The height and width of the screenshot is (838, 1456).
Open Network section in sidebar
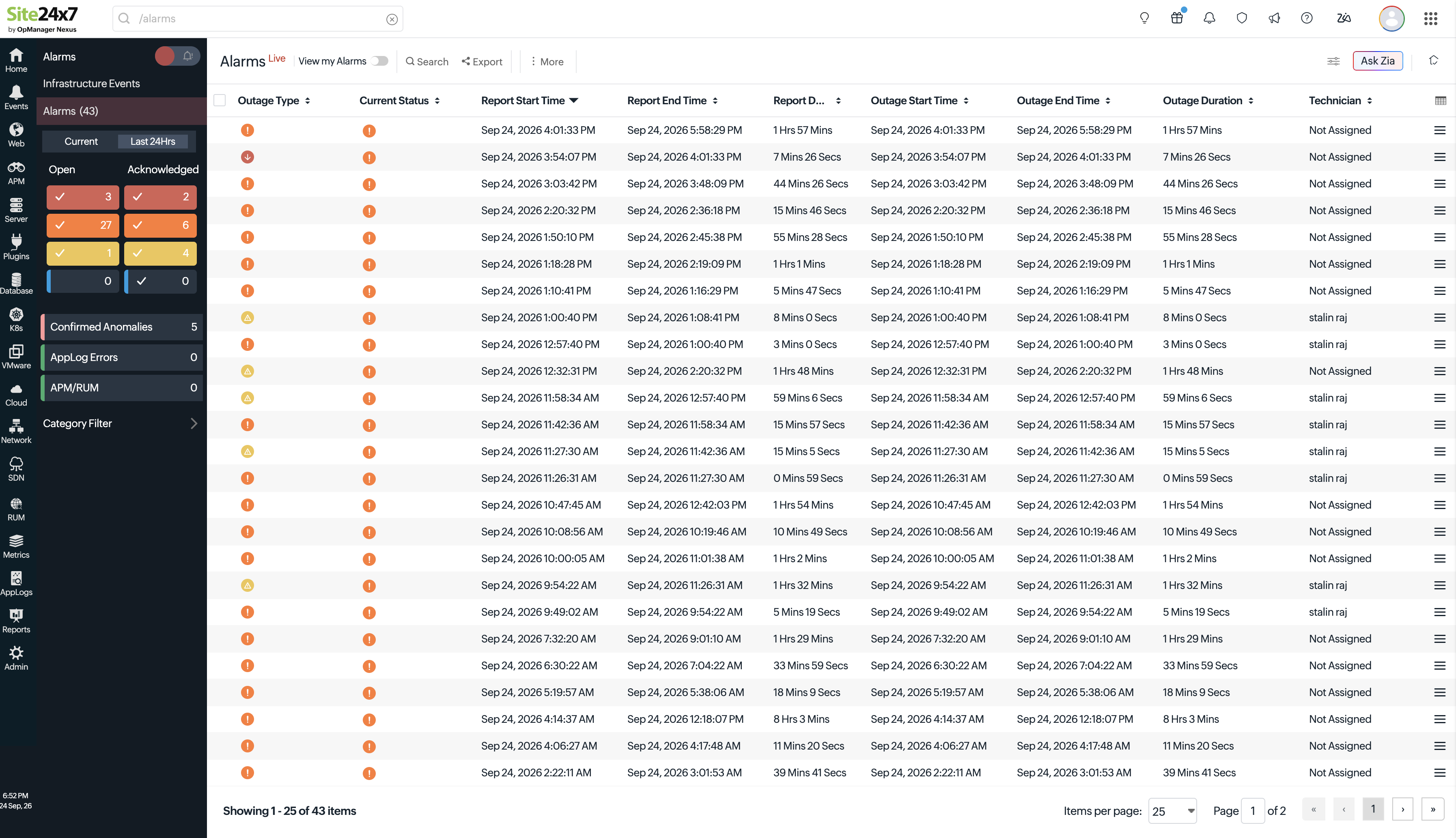coord(16,432)
